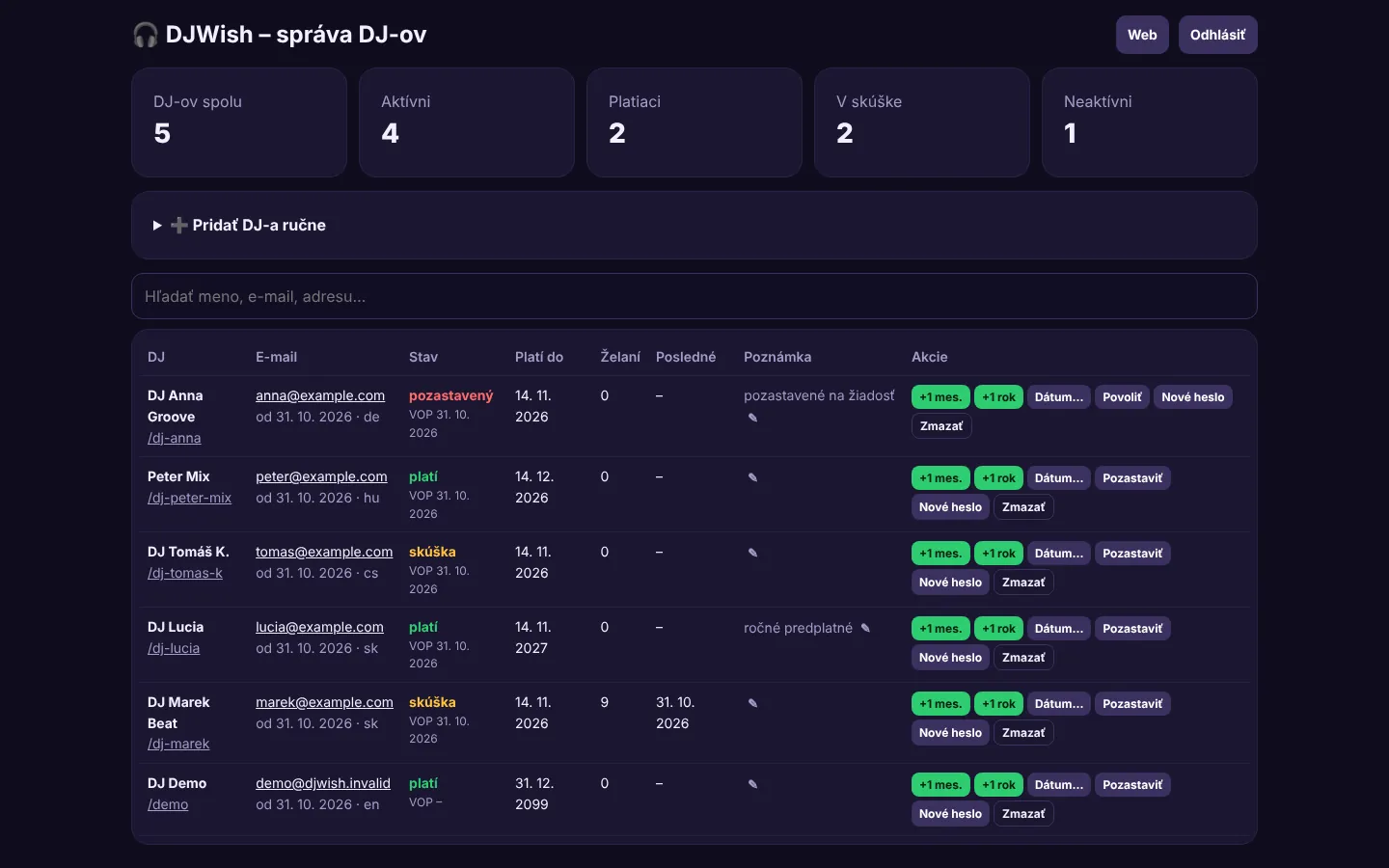This screenshot has width=1389, height=868.
Task: Open the /dj-anna profile link
Action: coord(175,438)
